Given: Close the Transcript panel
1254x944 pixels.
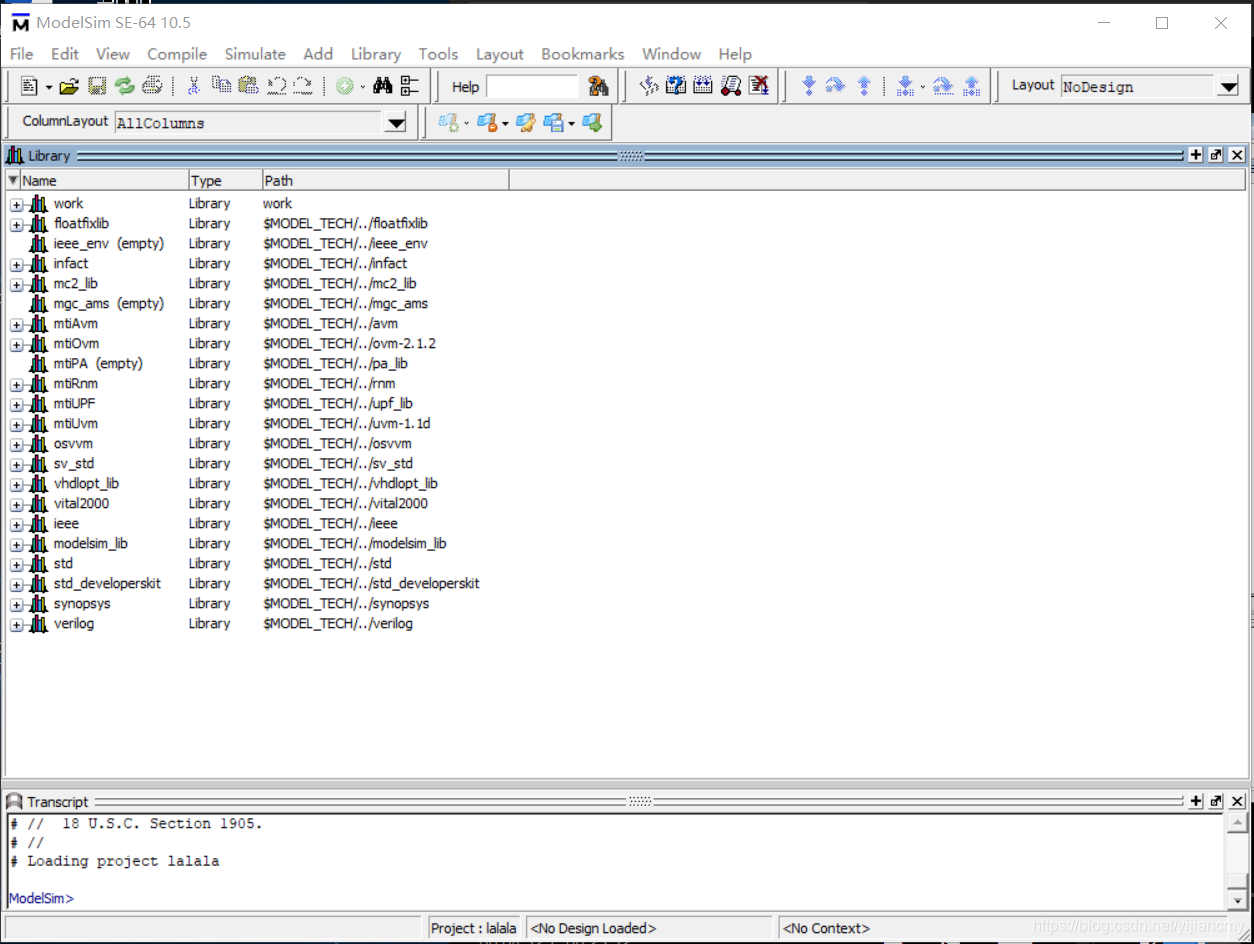Looking at the screenshot, I should tap(1237, 802).
